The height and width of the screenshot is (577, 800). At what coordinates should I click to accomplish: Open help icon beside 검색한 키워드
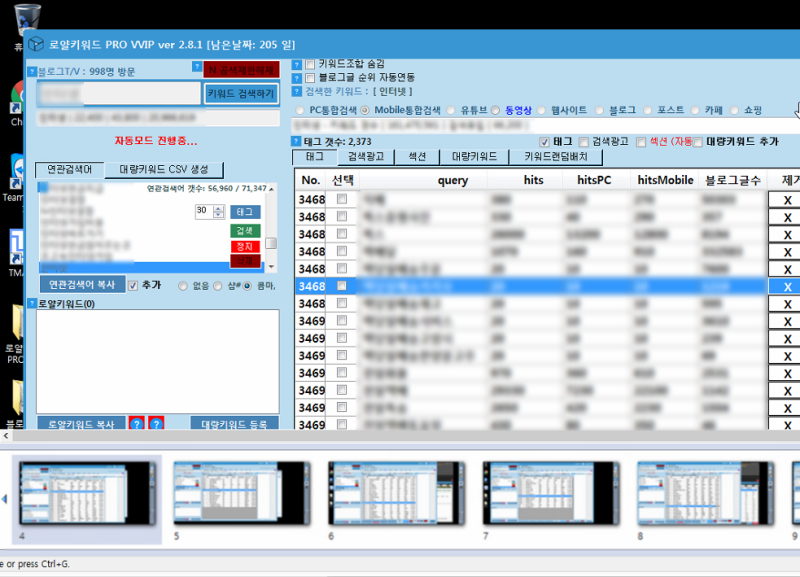point(296,92)
